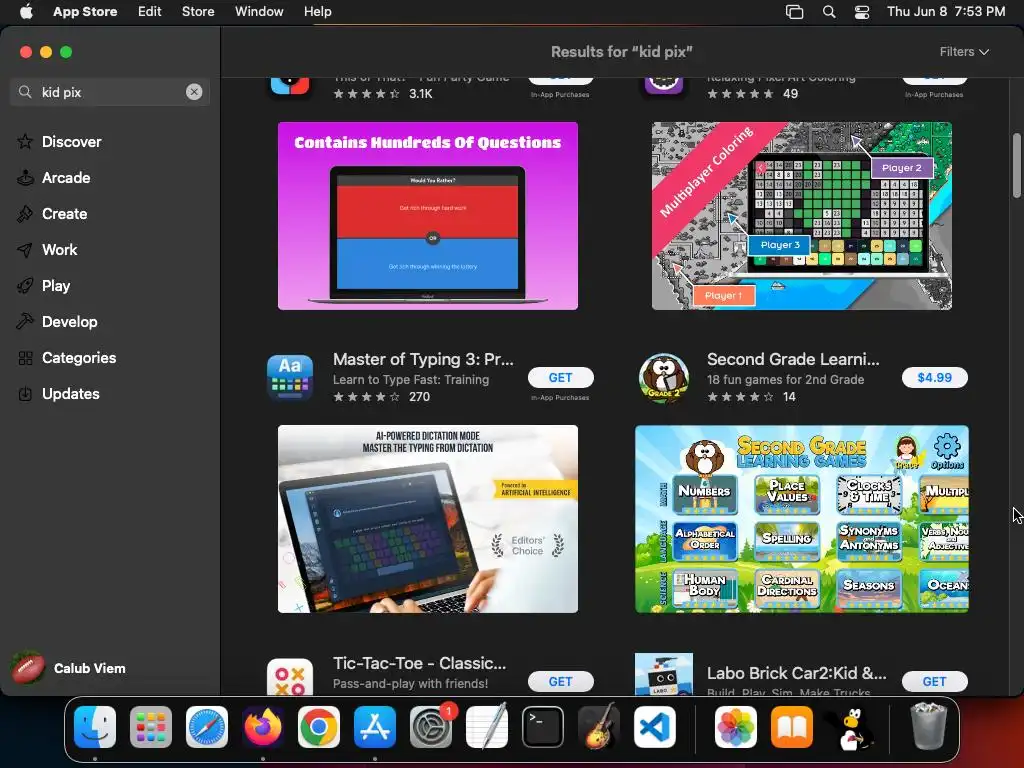The height and width of the screenshot is (768, 1024).
Task: Click Calub Viem account avatar
Action: tap(28, 668)
